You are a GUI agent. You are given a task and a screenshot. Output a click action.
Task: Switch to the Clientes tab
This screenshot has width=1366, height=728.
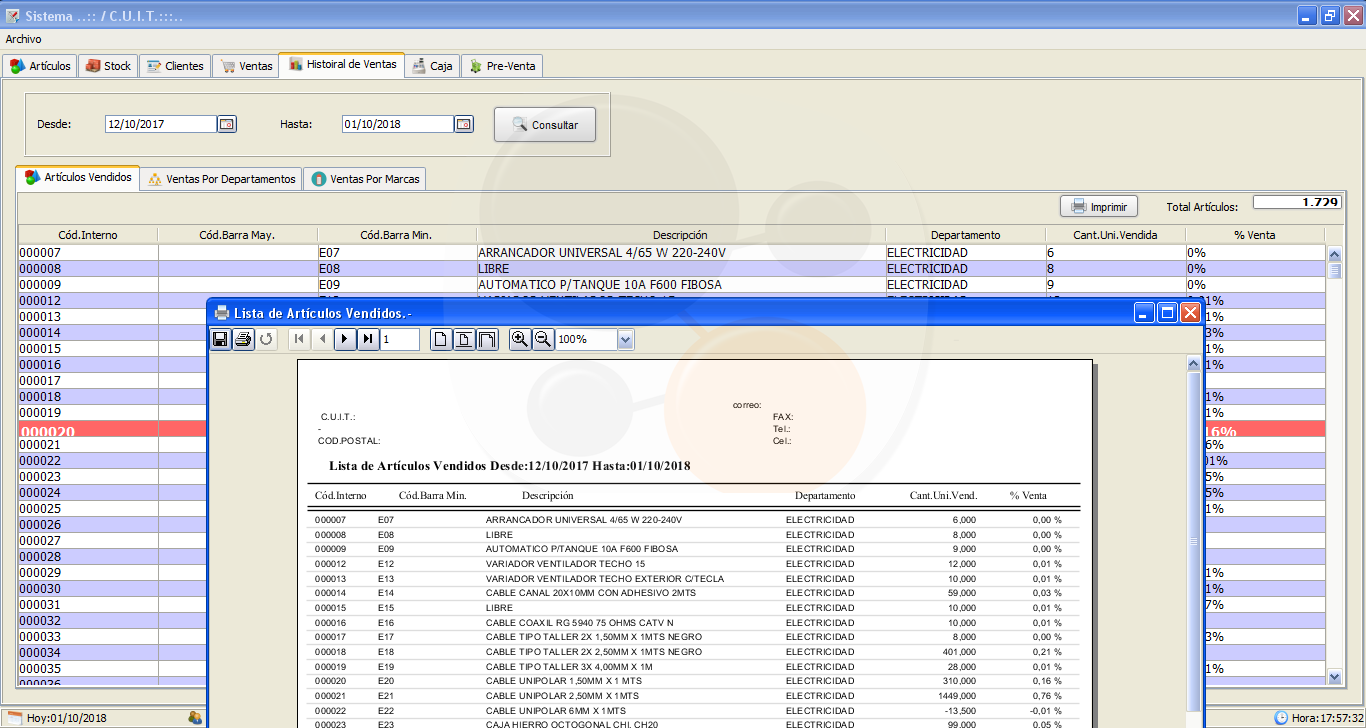[175, 66]
